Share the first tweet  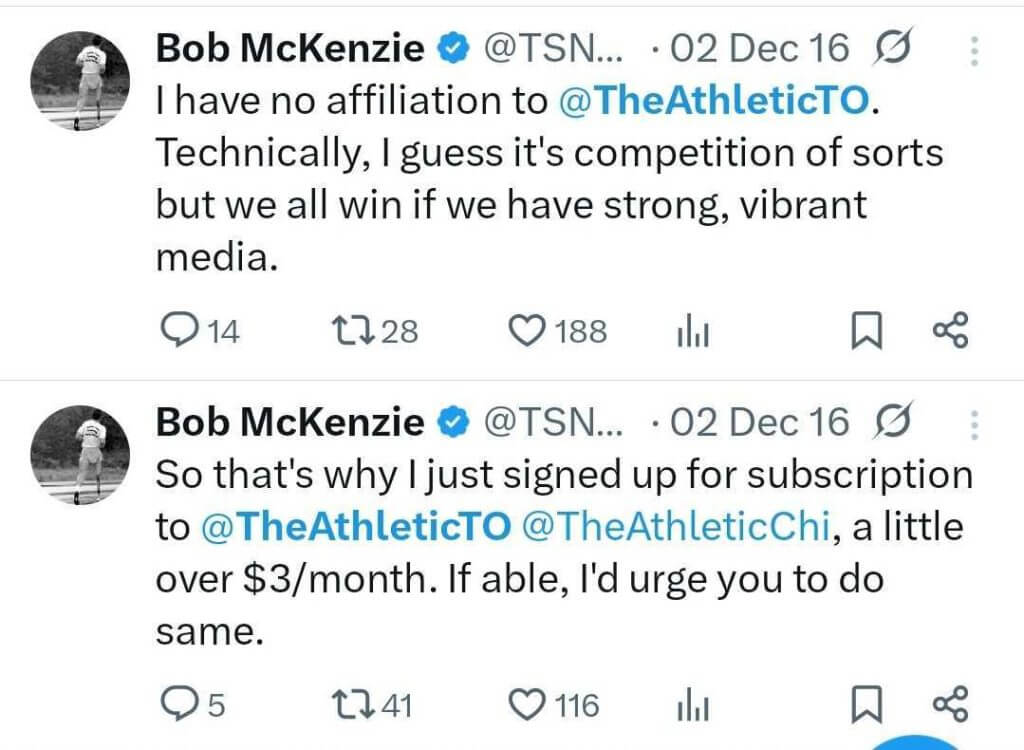(x=950, y=331)
